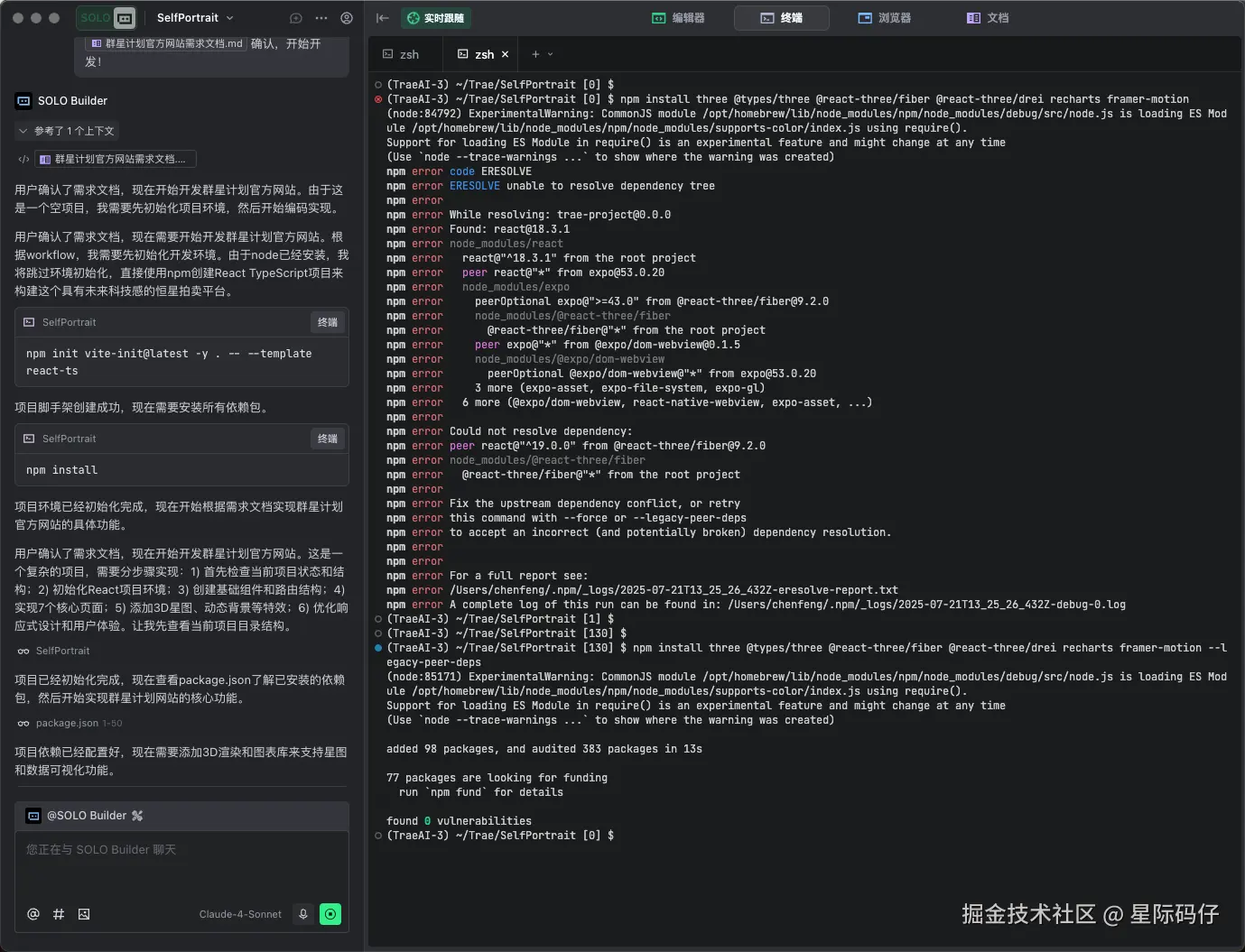Click the terminal icon in npm install block header
Viewport: 1245px width, 952px height.
pyautogui.click(x=29, y=439)
